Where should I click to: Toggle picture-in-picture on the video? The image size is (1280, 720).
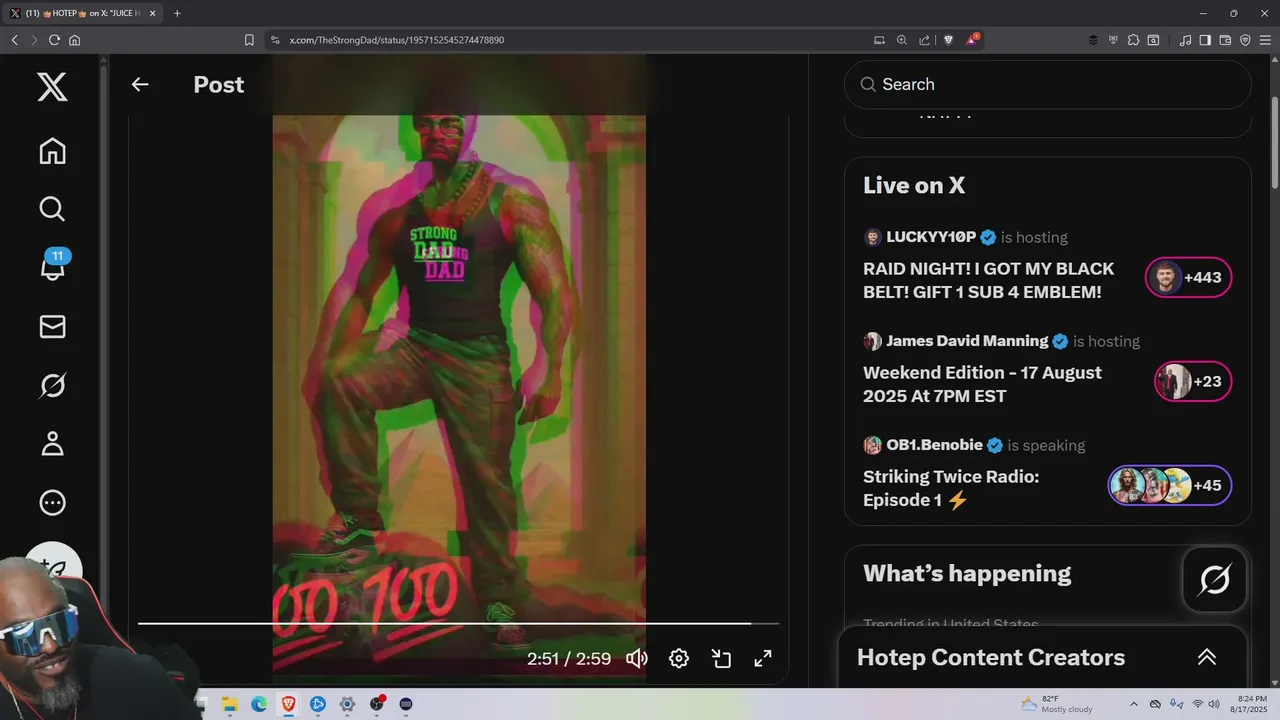[x=721, y=658]
